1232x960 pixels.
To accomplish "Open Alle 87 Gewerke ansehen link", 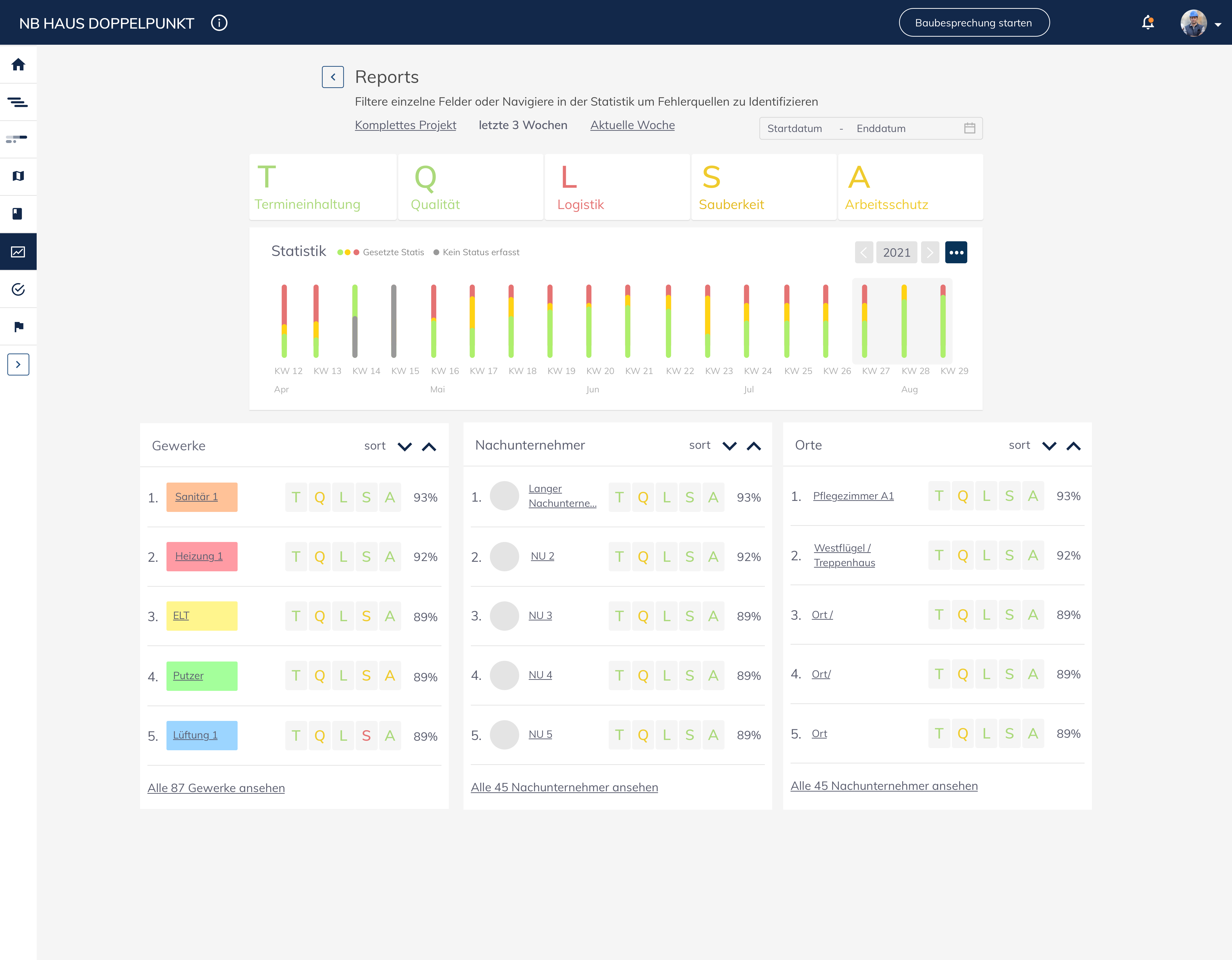I will (x=216, y=788).
